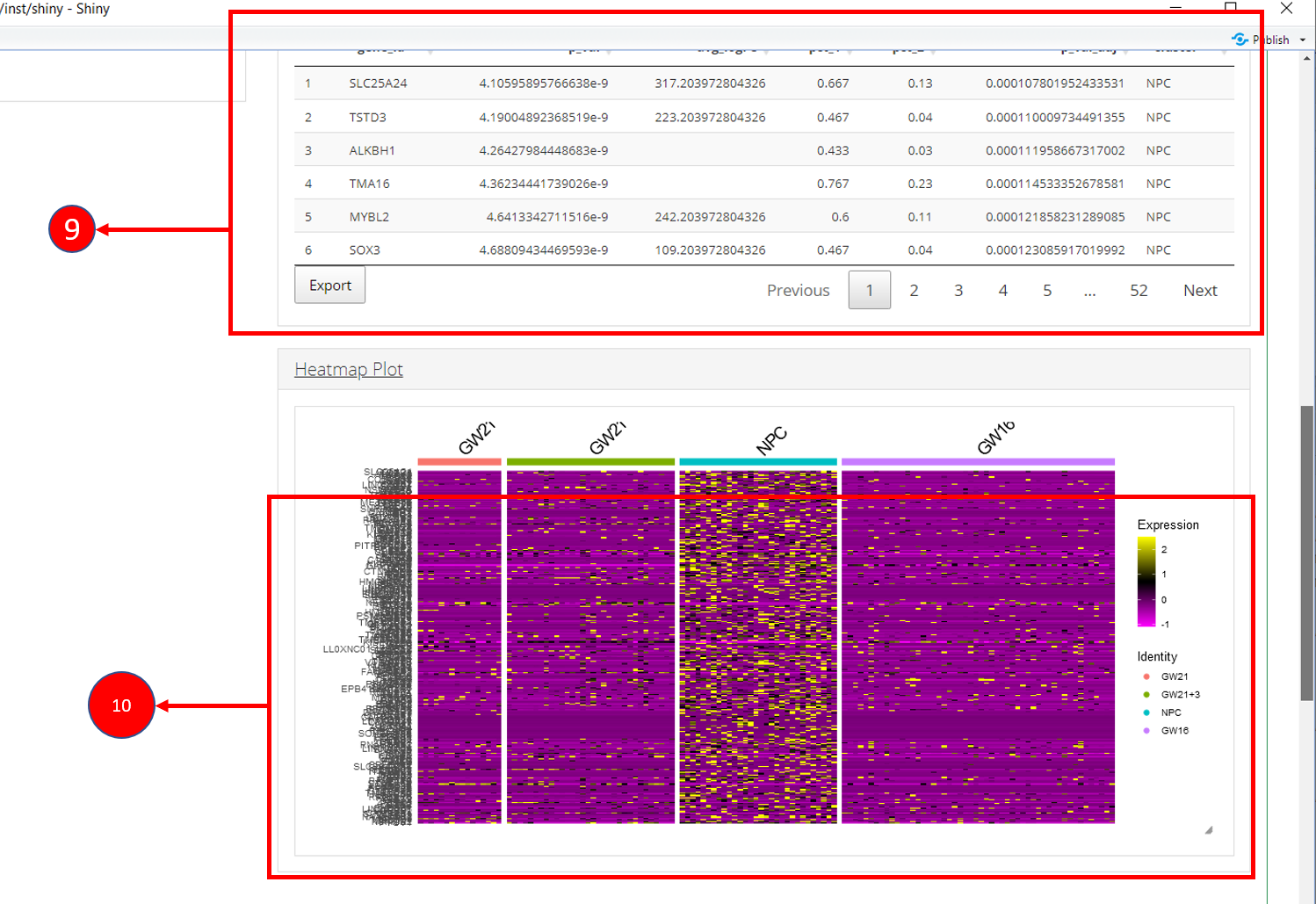This screenshot has width=1316, height=904.
Task: Open page 4 in pagination
Action: (x=1002, y=291)
